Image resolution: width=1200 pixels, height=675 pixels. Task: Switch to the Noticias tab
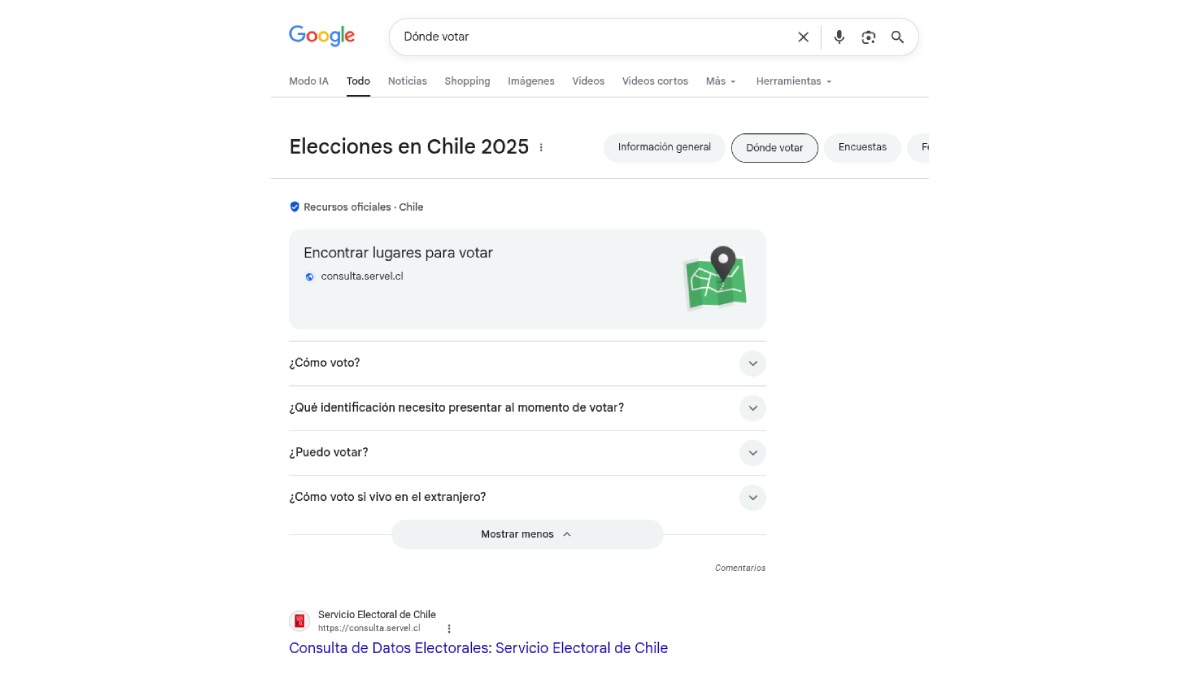coord(407,81)
